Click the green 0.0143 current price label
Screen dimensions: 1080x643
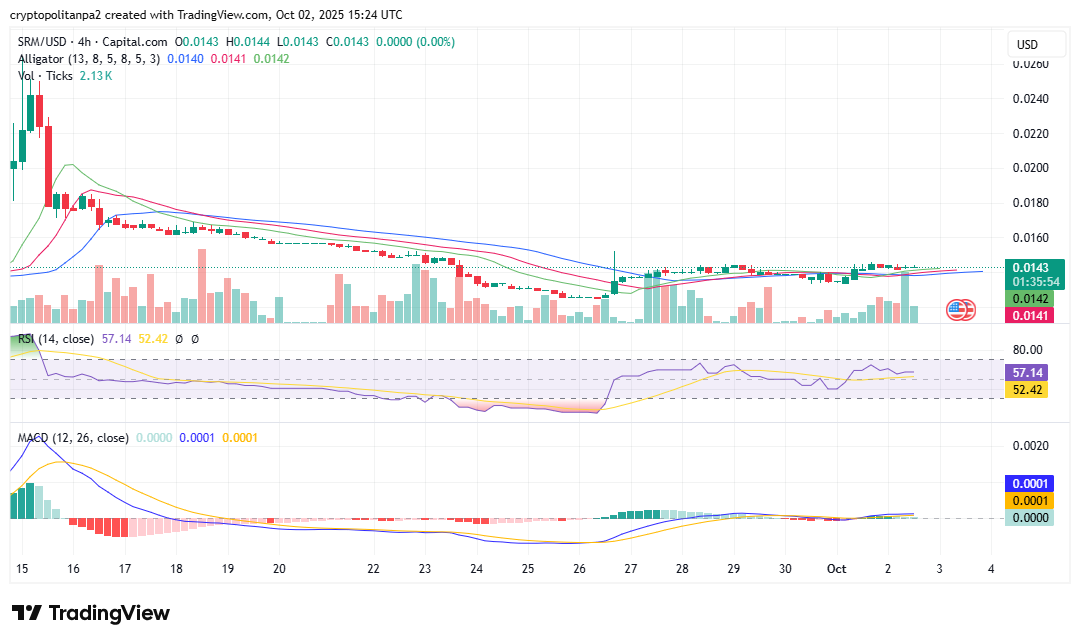(x=1031, y=268)
